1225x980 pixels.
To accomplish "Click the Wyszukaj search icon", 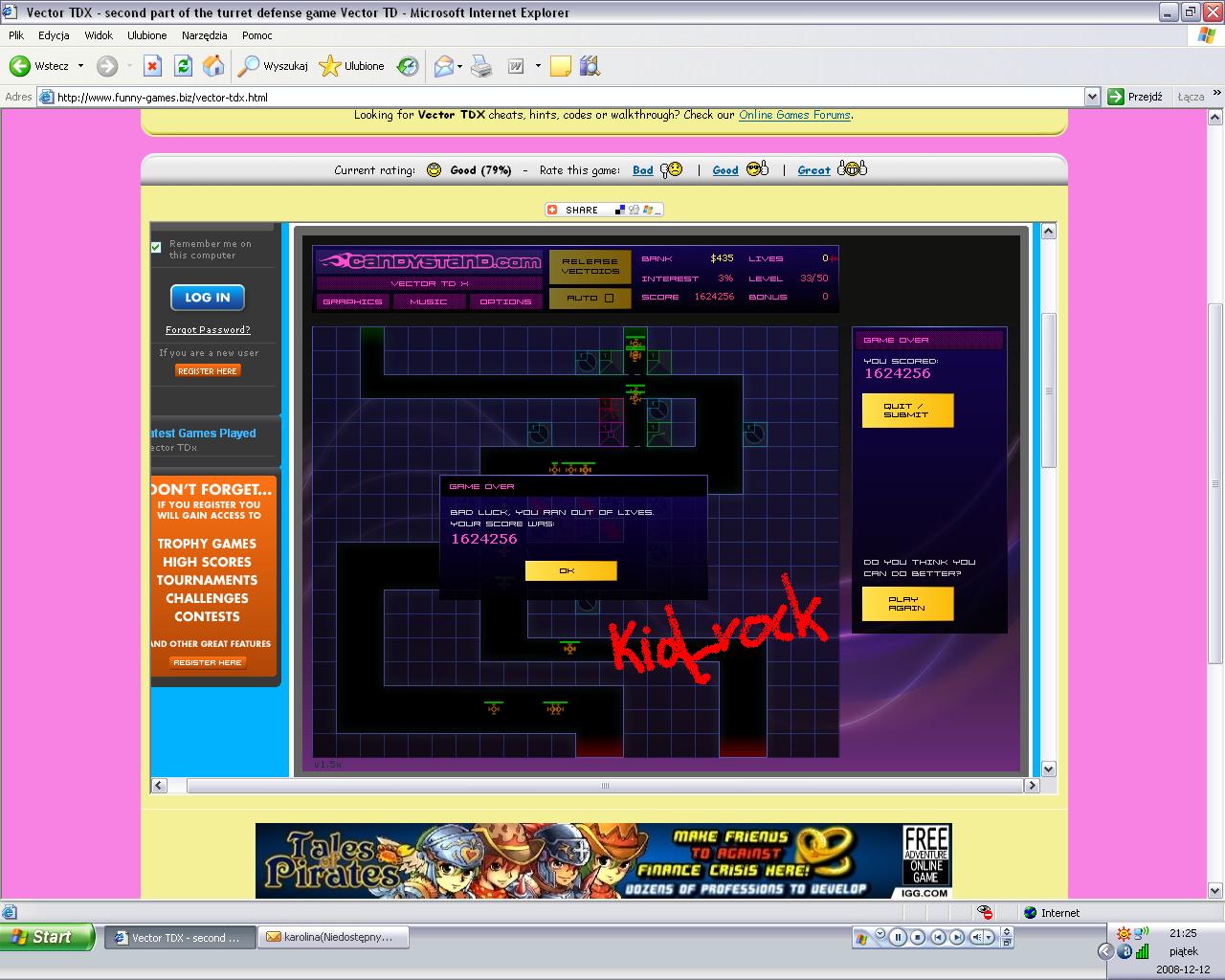I will point(249,66).
